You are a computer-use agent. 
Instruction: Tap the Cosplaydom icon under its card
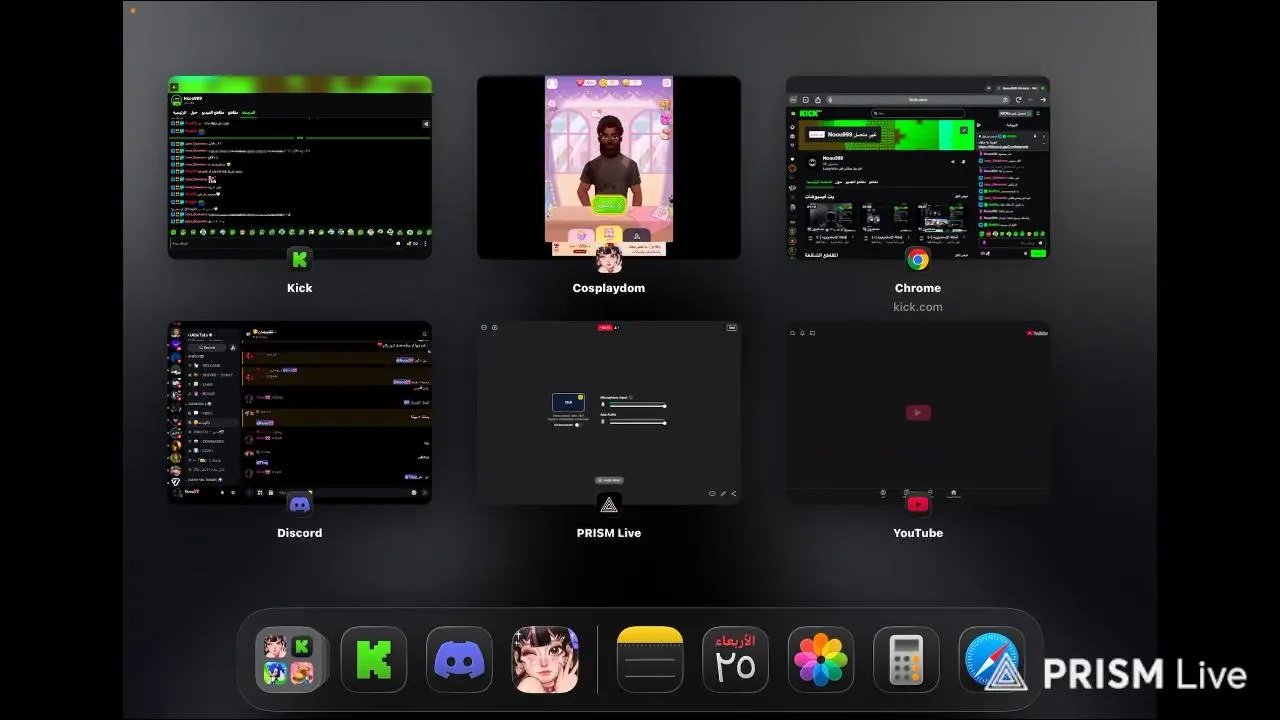(x=609, y=260)
